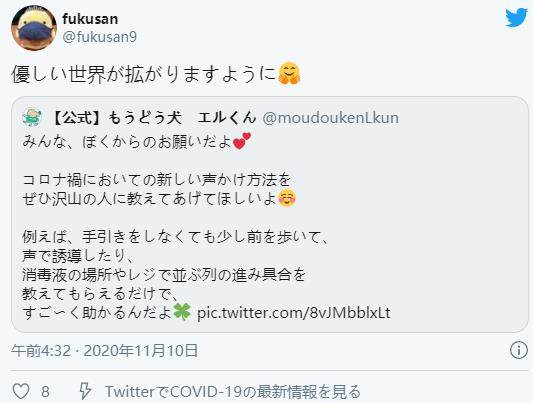This screenshot has width=533, height=403.
Task: Click the hugging face emoji in tweet
Action: coord(289,73)
